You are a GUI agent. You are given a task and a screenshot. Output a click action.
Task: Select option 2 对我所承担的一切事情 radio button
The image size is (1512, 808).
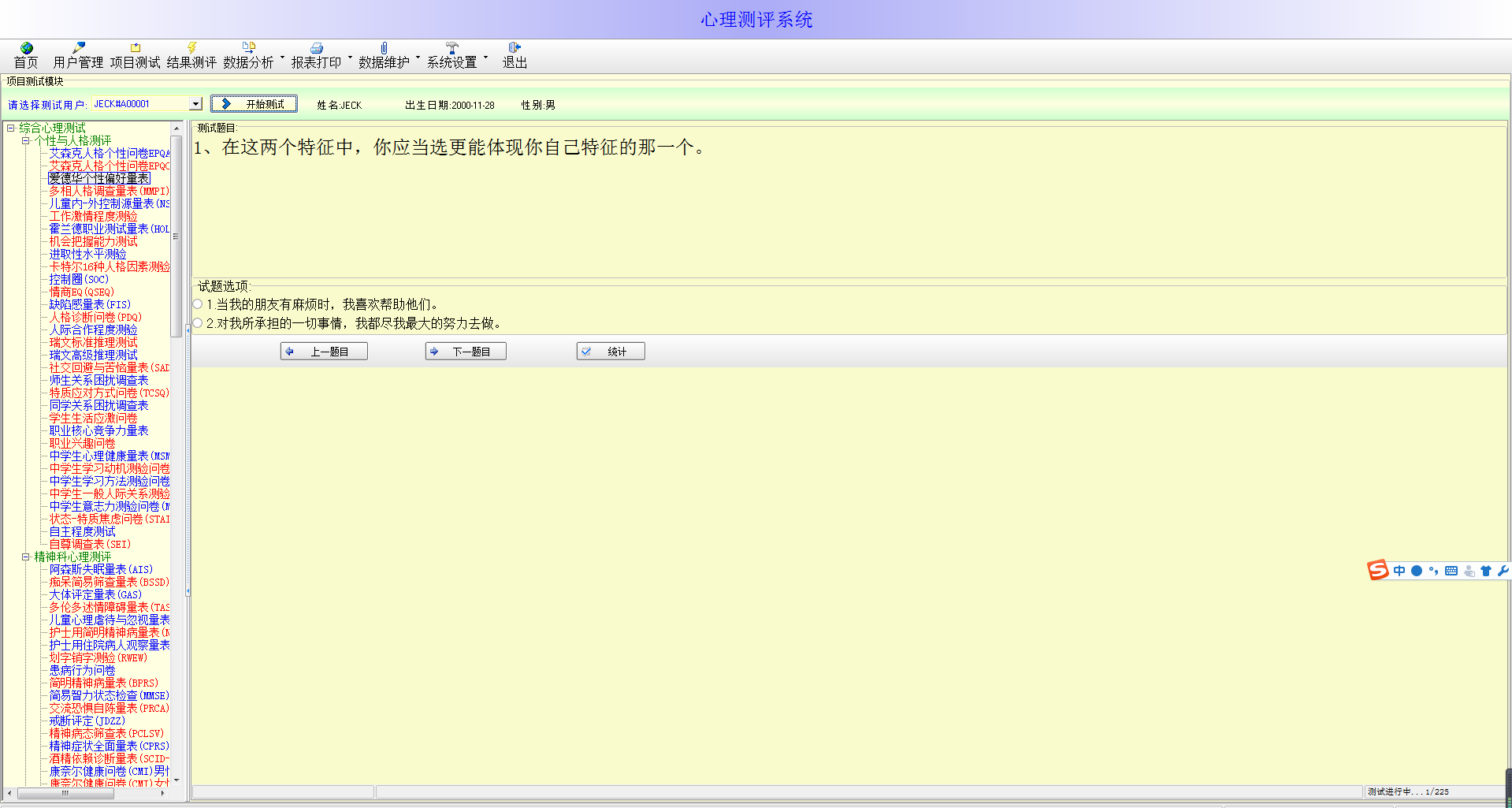198,323
